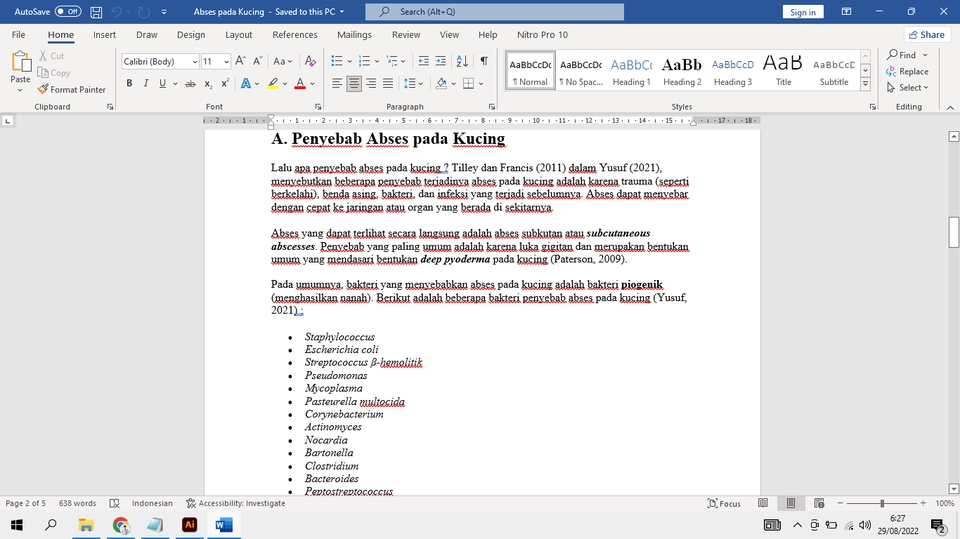This screenshot has width=960, height=539.
Task: Click the Multilevel List icon
Action: coord(392,61)
